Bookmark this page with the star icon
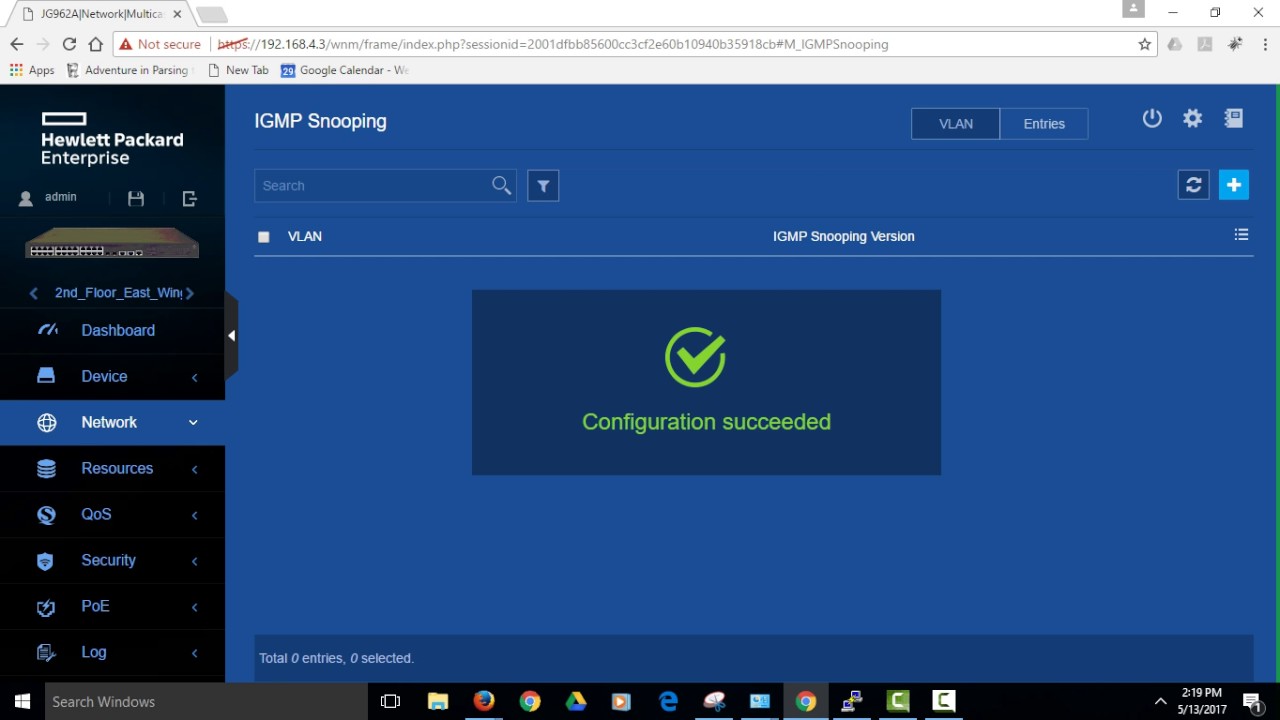 tap(1145, 44)
